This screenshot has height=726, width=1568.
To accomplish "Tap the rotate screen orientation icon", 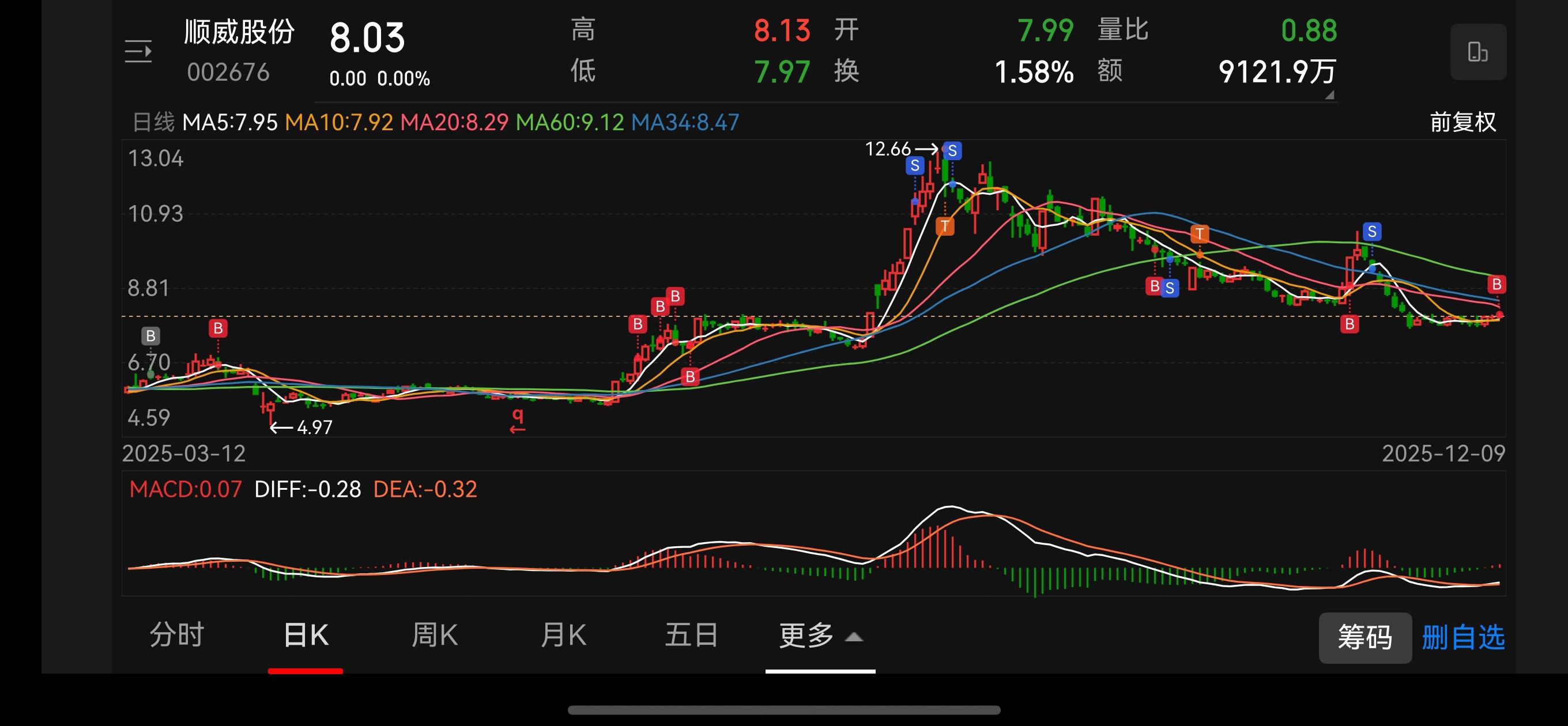I will [x=1477, y=52].
